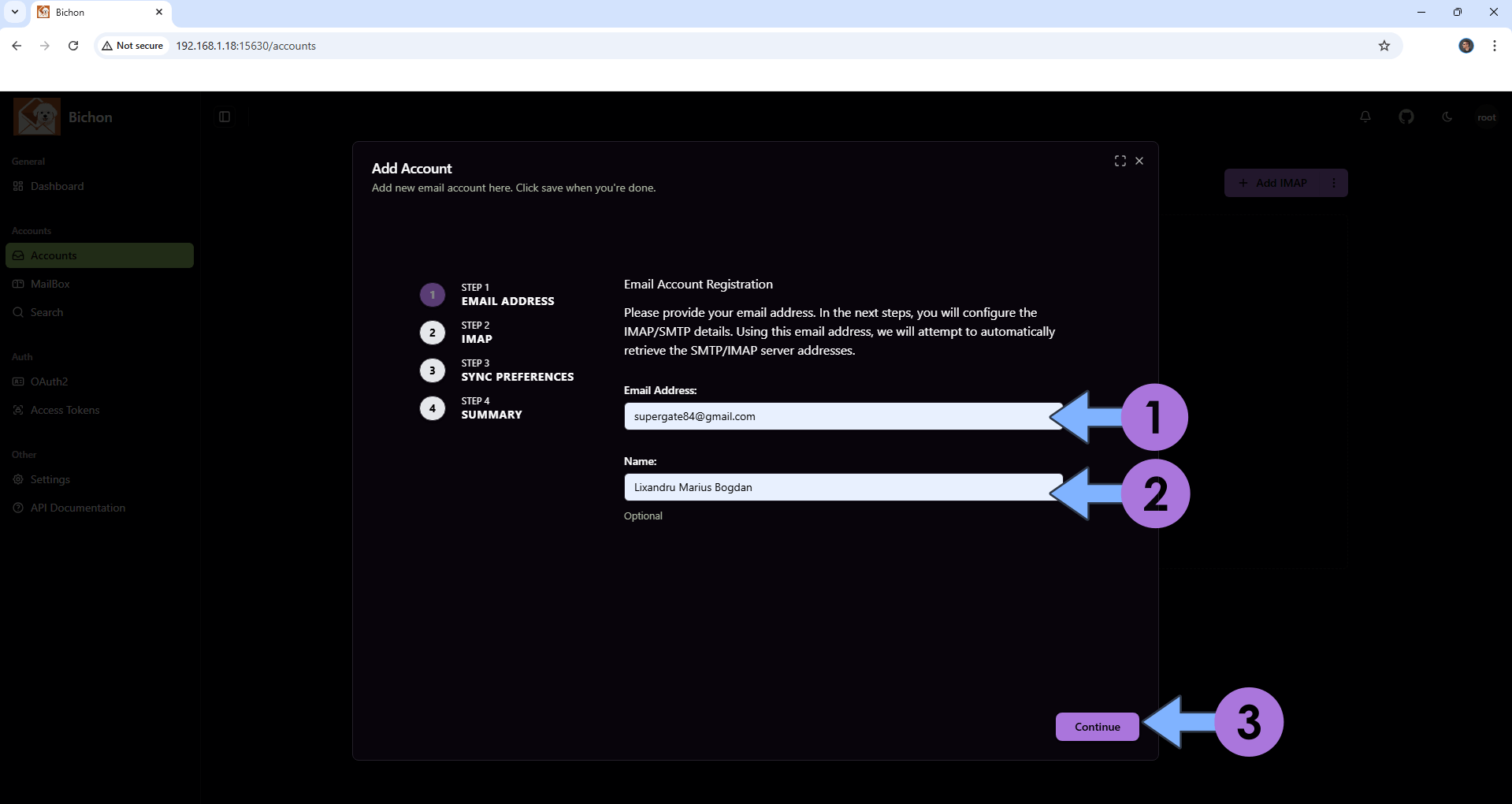The width and height of the screenshot is (1512, 804).
Task: Open the root user avatar menu
Action: click(1486, 117)
